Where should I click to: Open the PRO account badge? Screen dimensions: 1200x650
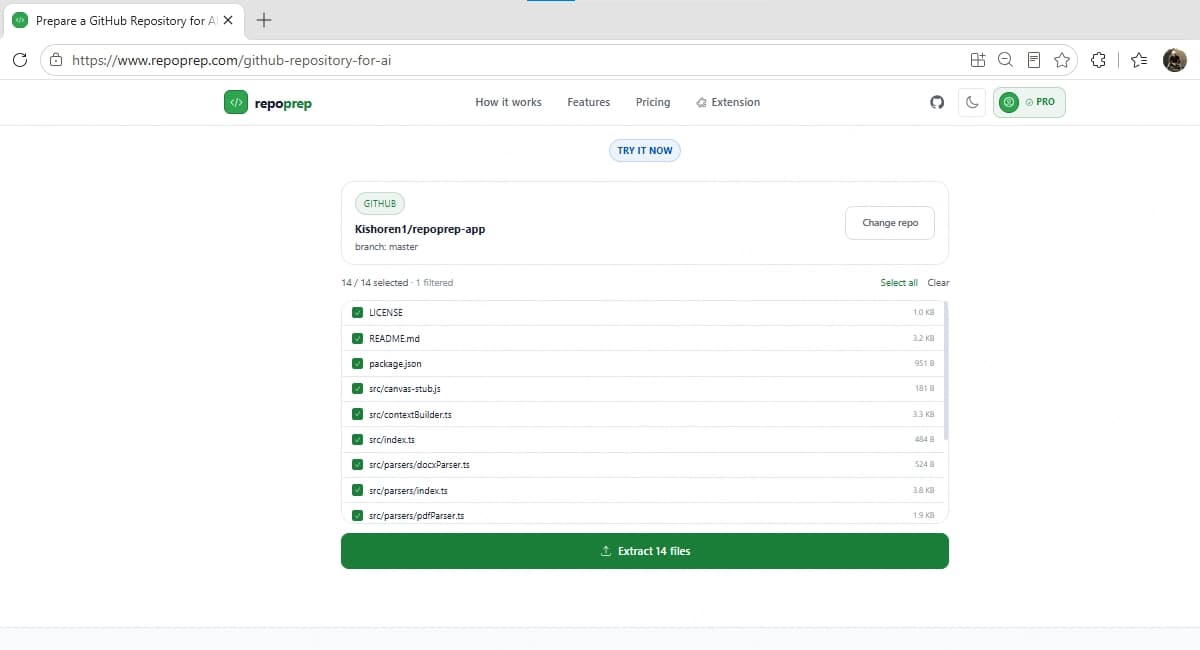pyautogui.click(x=1029, y=102)
